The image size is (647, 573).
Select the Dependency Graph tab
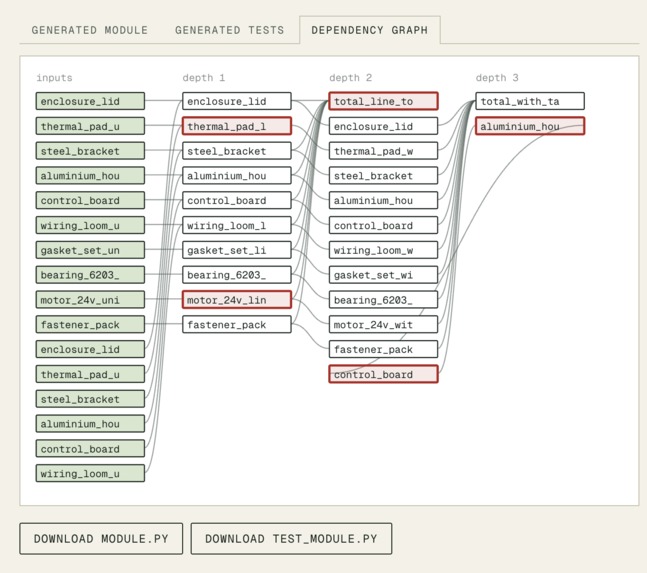pos(370,30)
